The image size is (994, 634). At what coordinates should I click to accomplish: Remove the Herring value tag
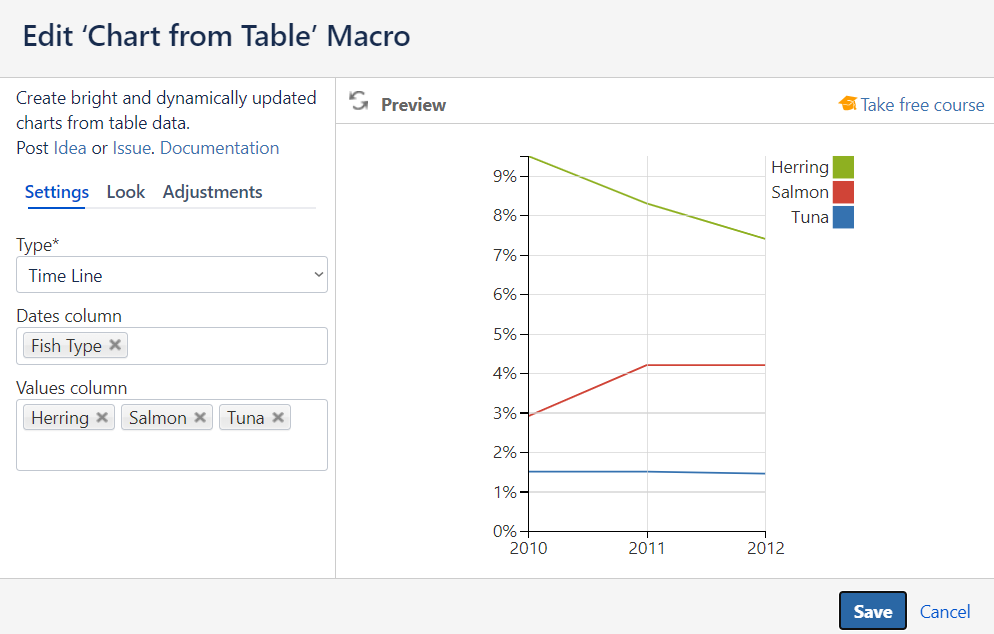click(x=102, y=417)
